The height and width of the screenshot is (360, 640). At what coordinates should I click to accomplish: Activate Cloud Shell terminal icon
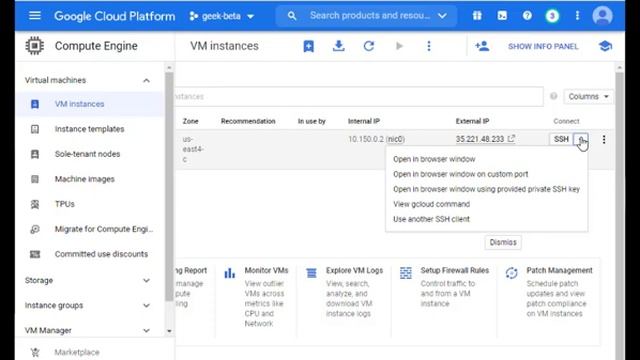click(502, 16)
